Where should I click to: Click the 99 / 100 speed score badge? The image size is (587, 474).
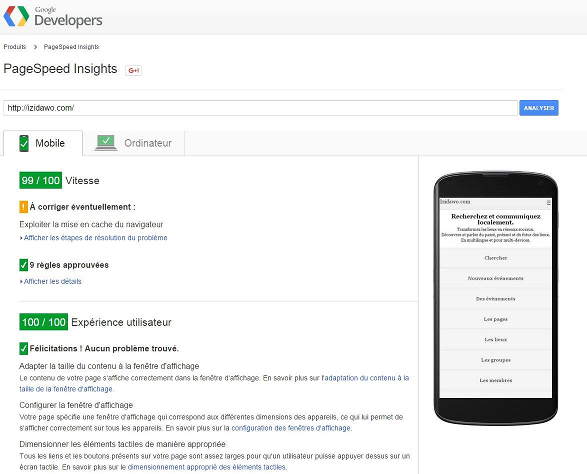tap(40, 180)
